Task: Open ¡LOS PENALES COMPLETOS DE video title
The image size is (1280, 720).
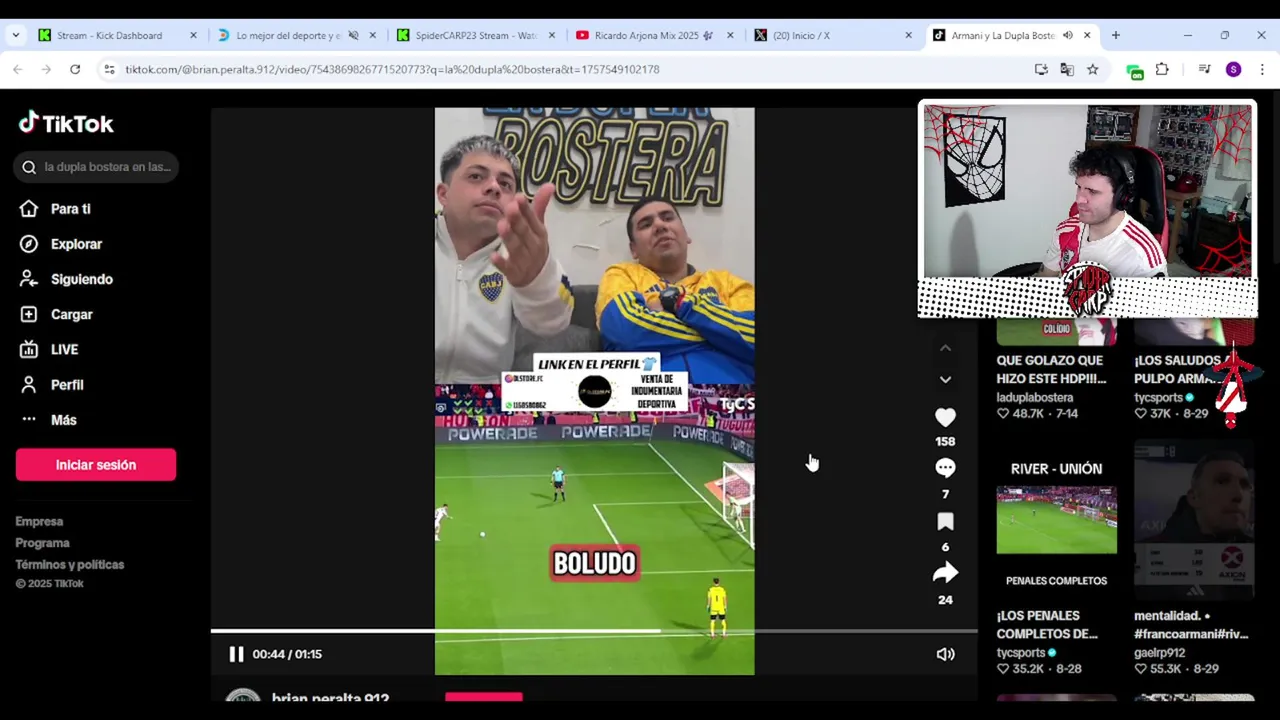Action: click(1047, 625)
